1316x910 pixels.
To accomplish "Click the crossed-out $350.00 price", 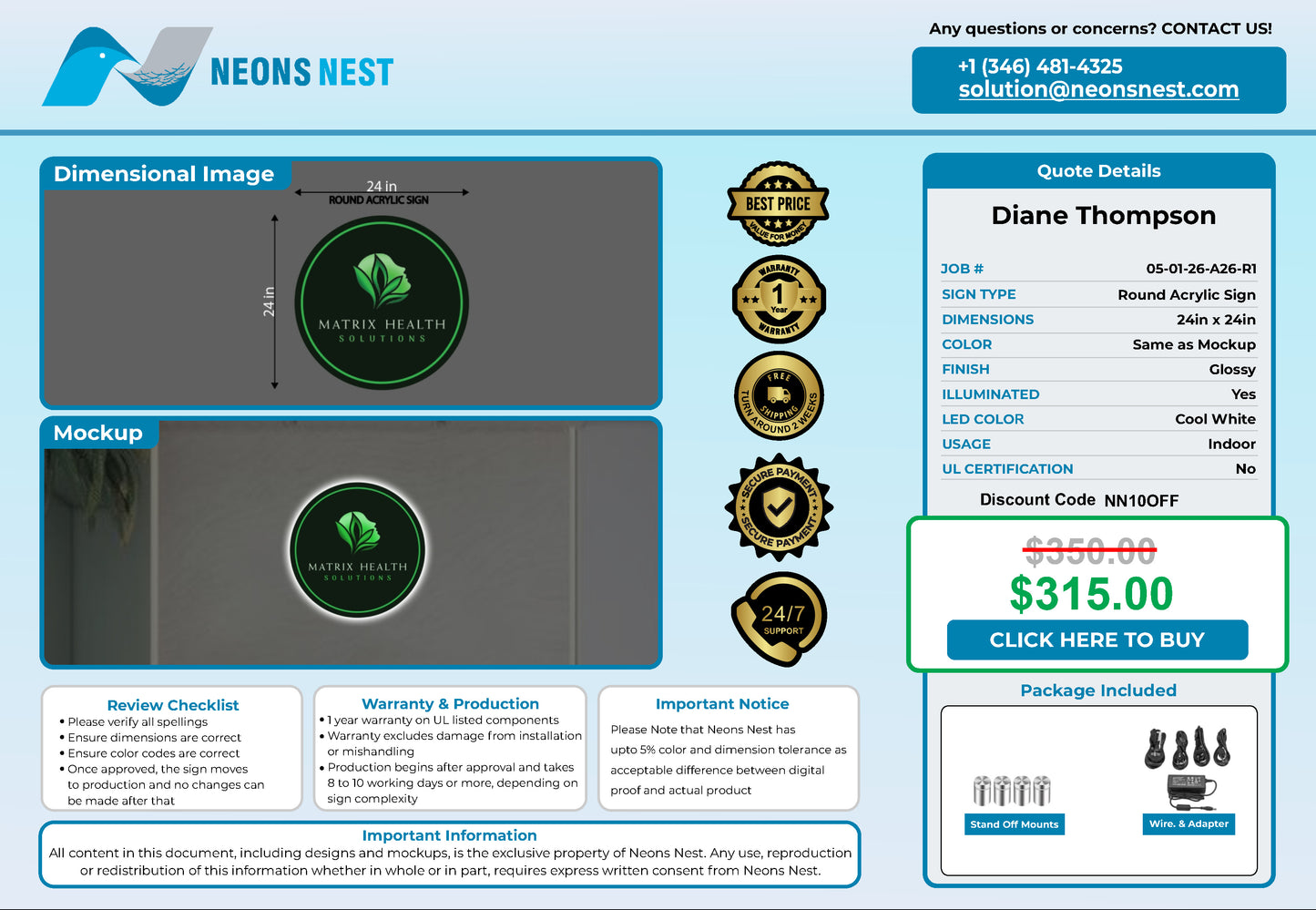I will pyautogui.click(x=1090, y=551).
